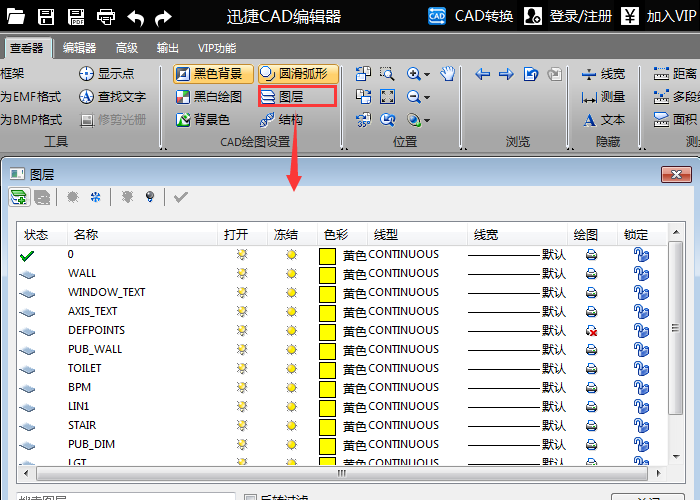Screen dimensions: 700x500
Task: Open the 编辑器 (Editor) tab
Action: (x=79, y=48)
